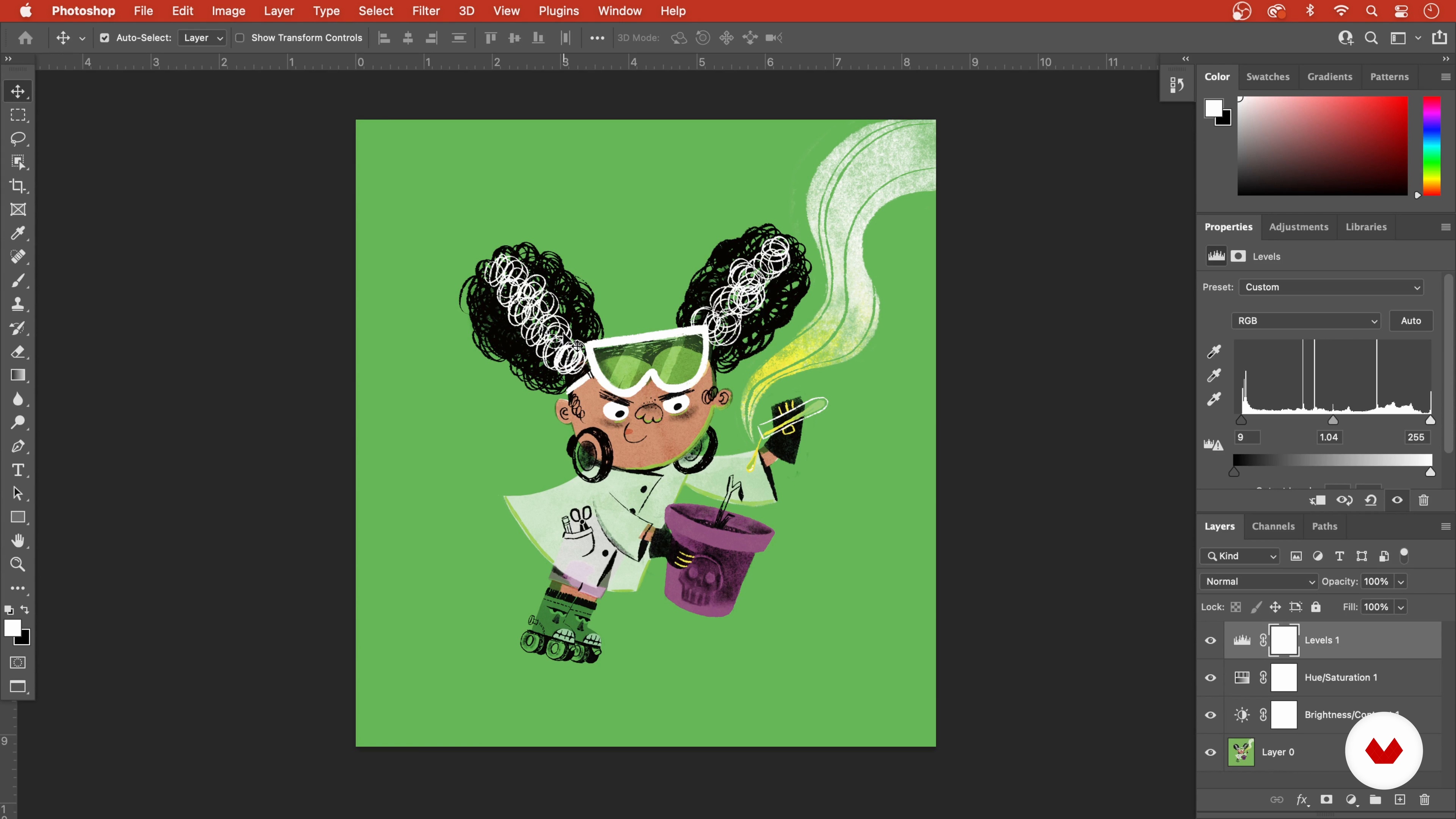Toggle the Auto-Select checkbox
Image resolution: width=1456 pixels, height=819 pixels.
click(x=105, y=38)
